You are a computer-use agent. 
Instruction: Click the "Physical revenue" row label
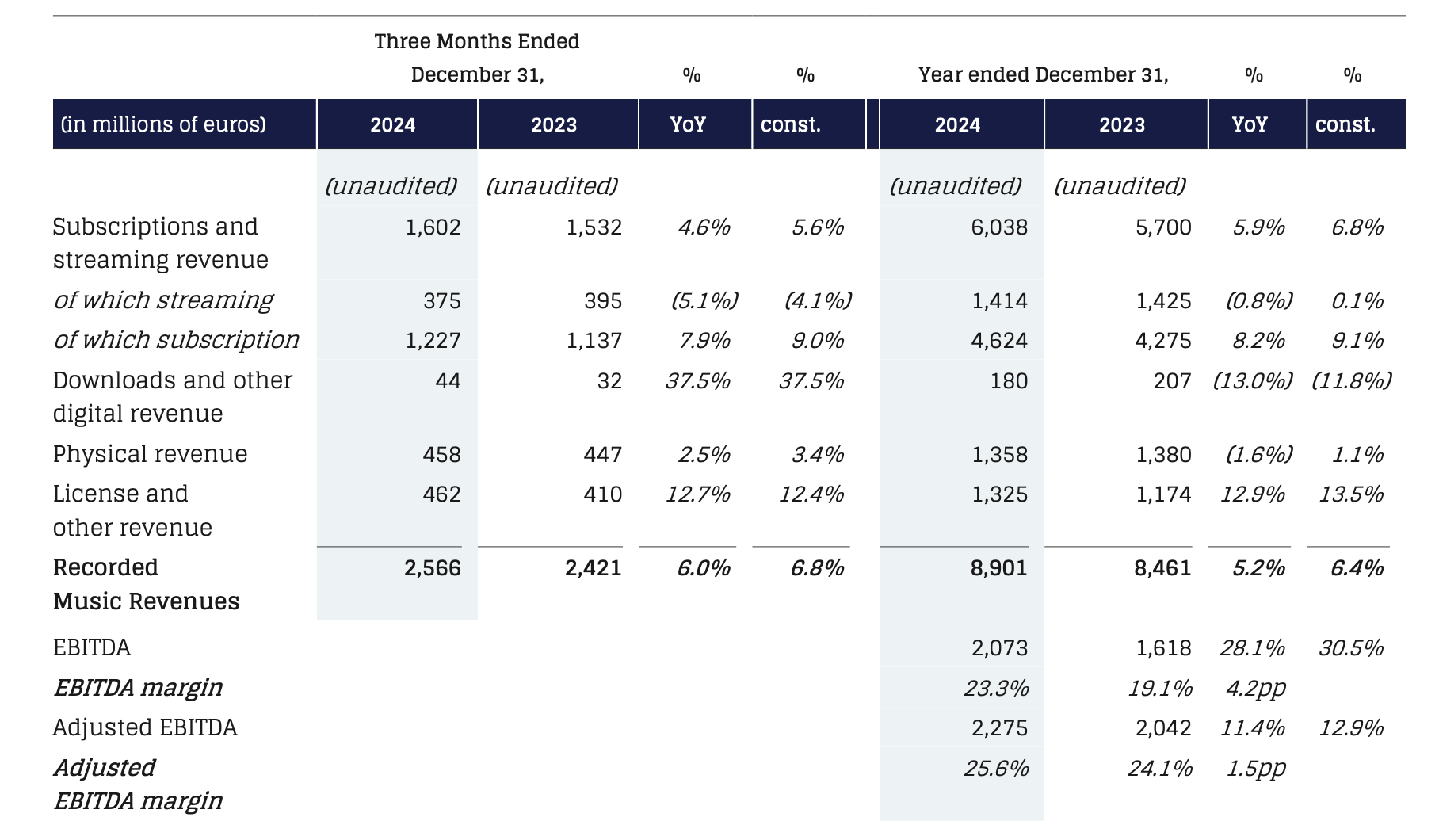(x=150, y=454)
